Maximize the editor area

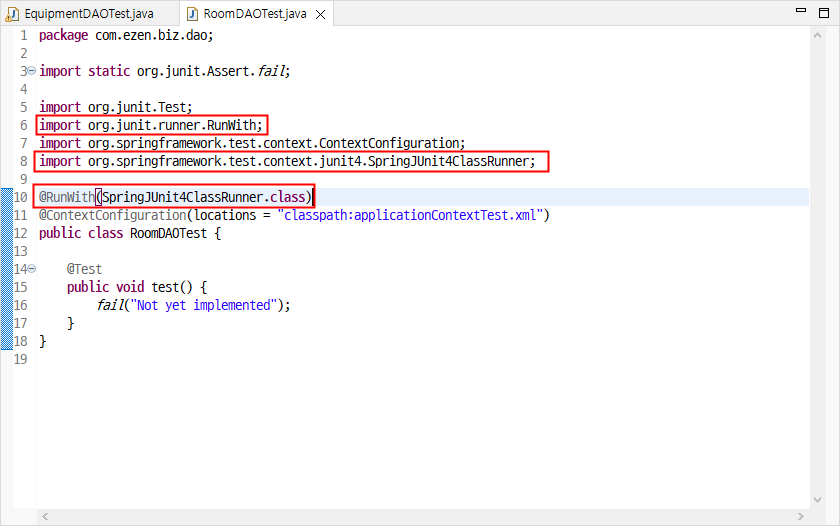(x=824, y=13)
